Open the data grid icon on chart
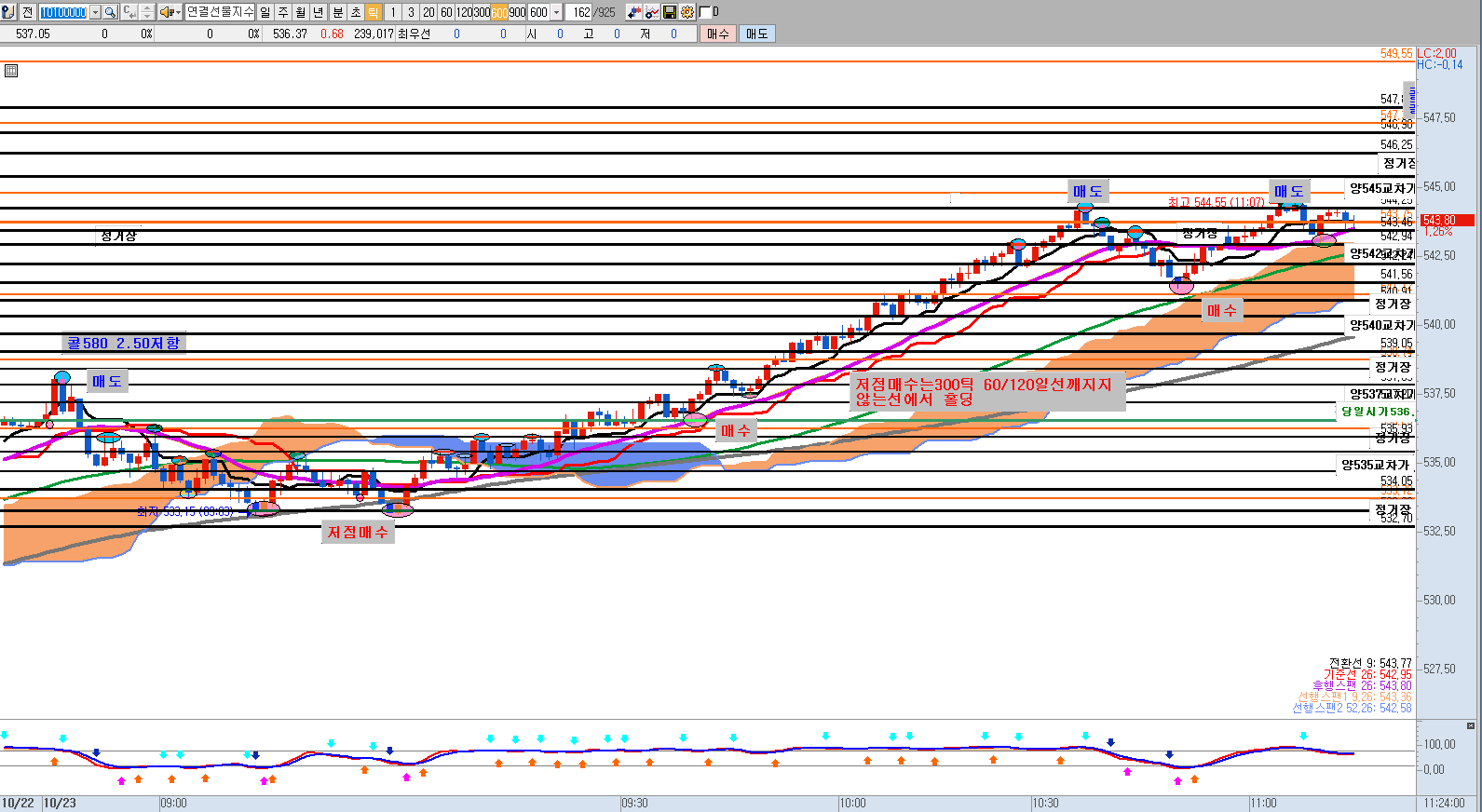1482x812 pixels. 11,71
